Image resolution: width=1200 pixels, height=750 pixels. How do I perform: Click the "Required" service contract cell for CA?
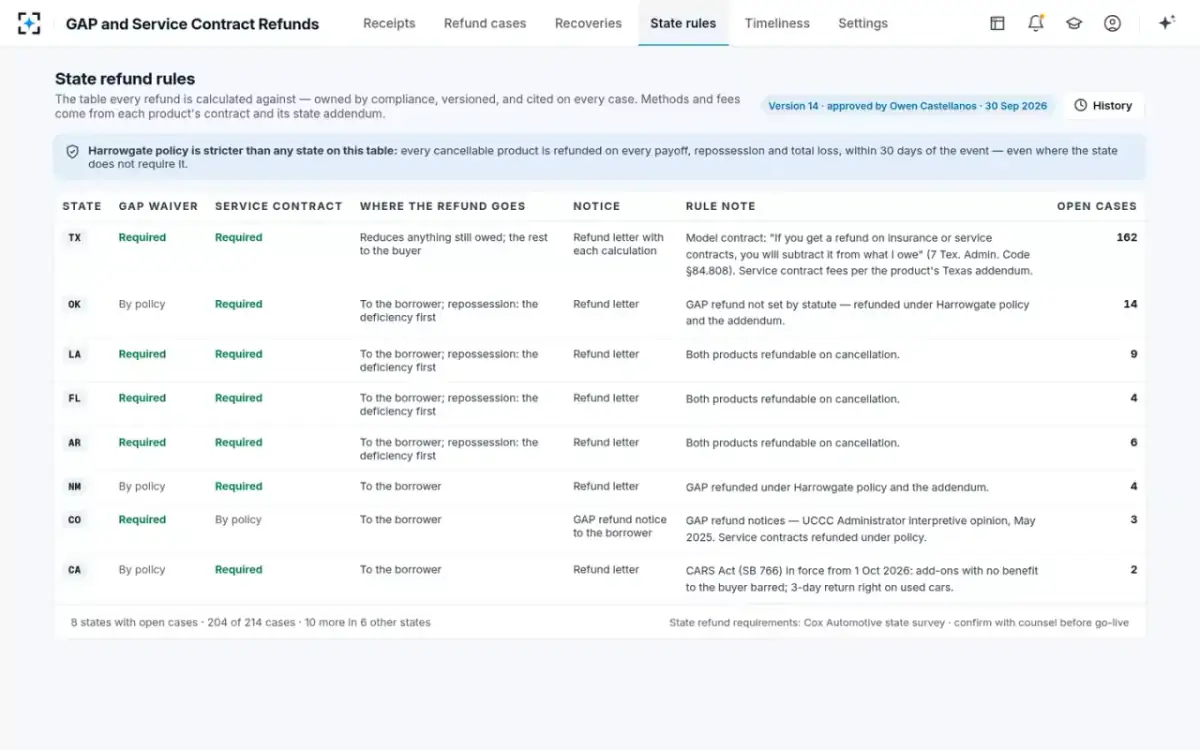coord(238,570)
